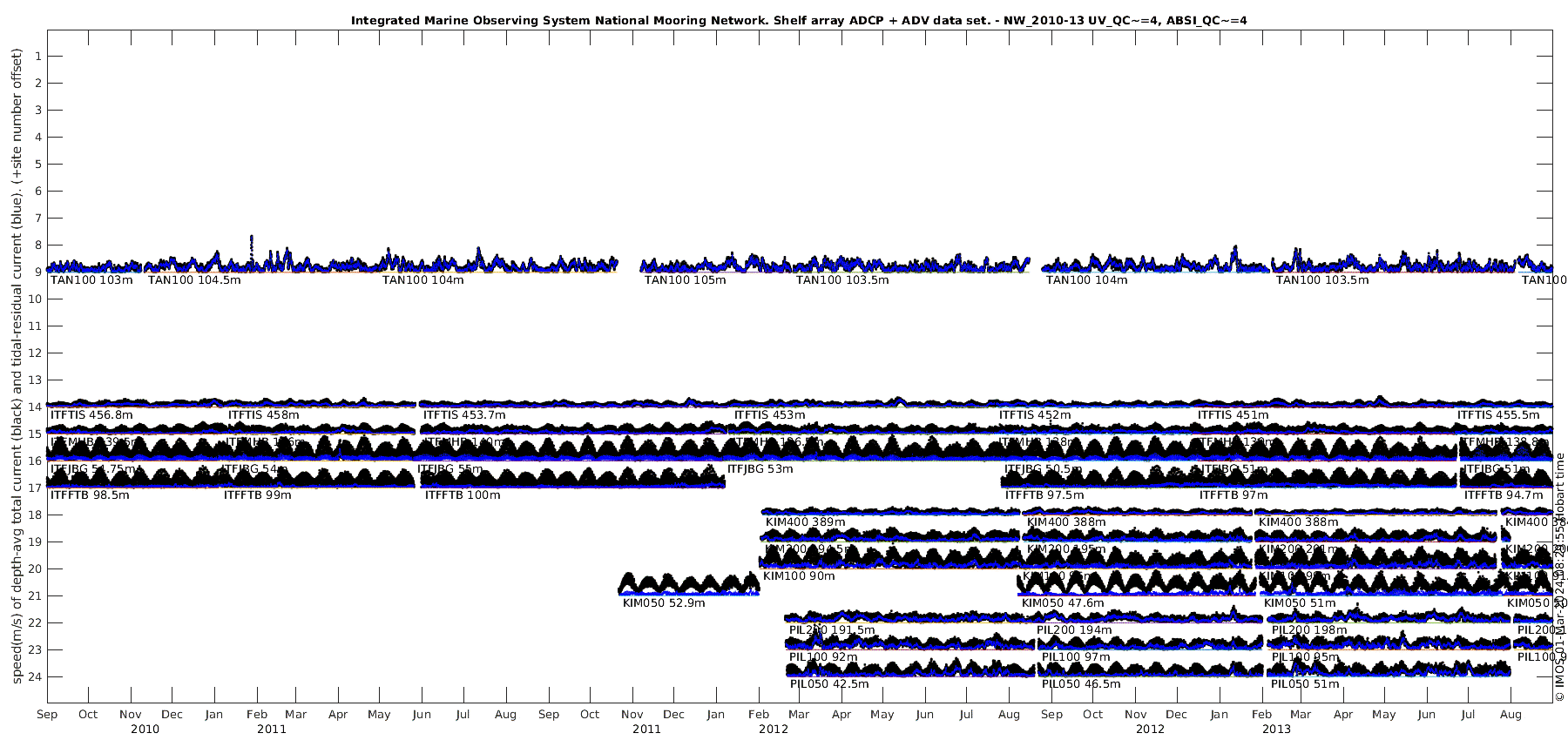The height and width of the screenshot is (740, 1568).
Task: Click the TAN100 105m deployment label
Action: click(x=685, y=280)
